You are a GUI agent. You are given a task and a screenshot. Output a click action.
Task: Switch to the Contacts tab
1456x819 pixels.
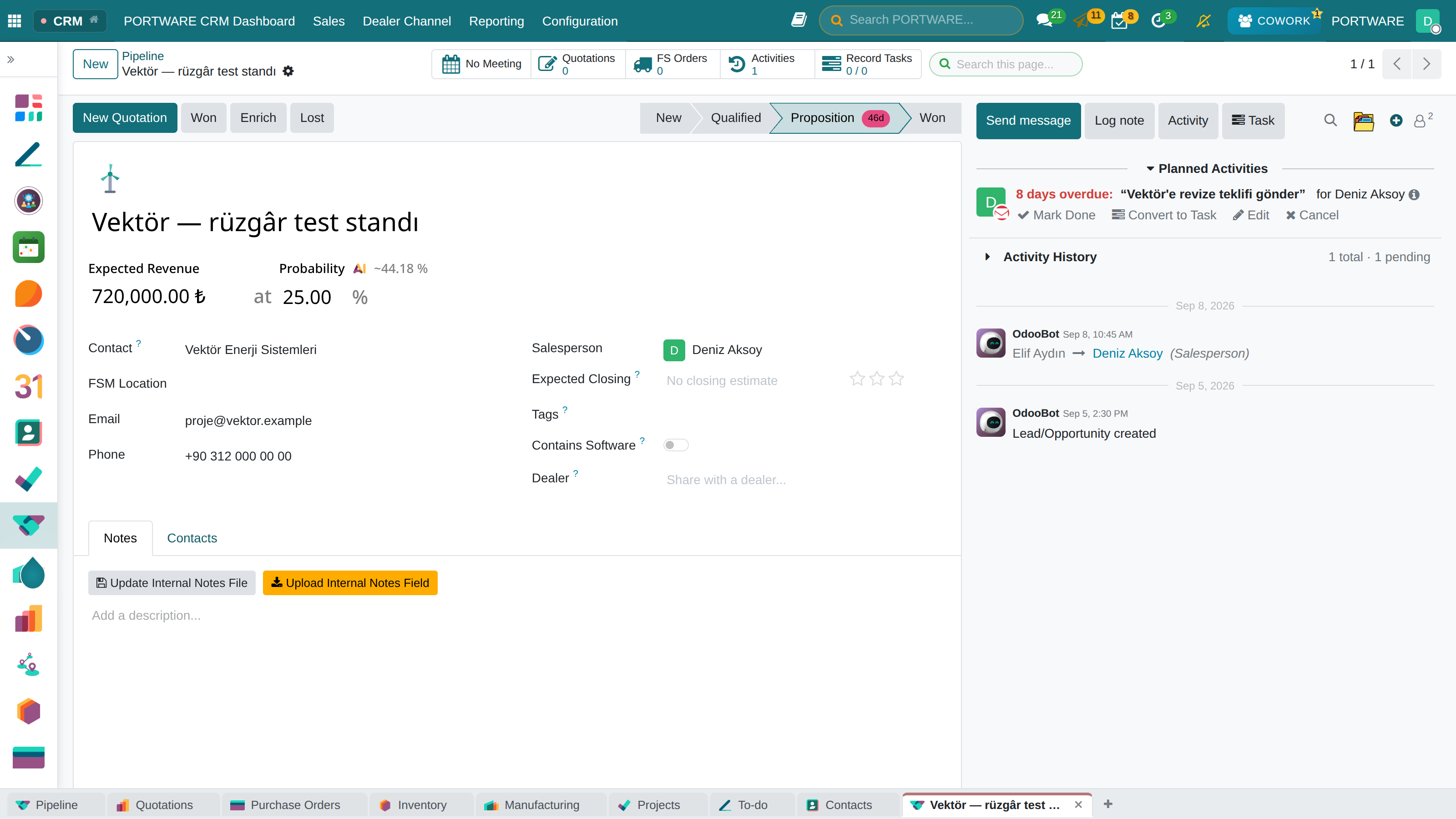coord(192,538)
